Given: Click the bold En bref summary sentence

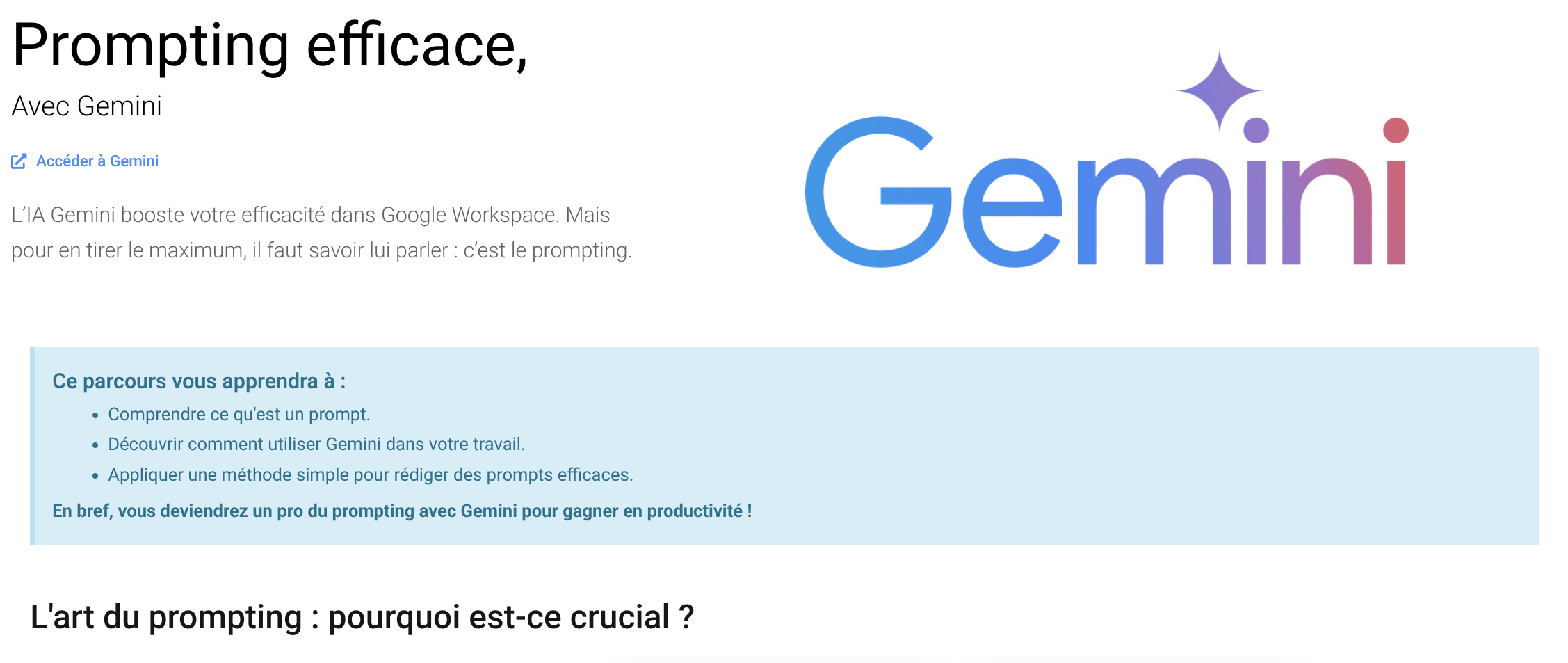Looking at the screenshot, I should click(x=402, y=511).
